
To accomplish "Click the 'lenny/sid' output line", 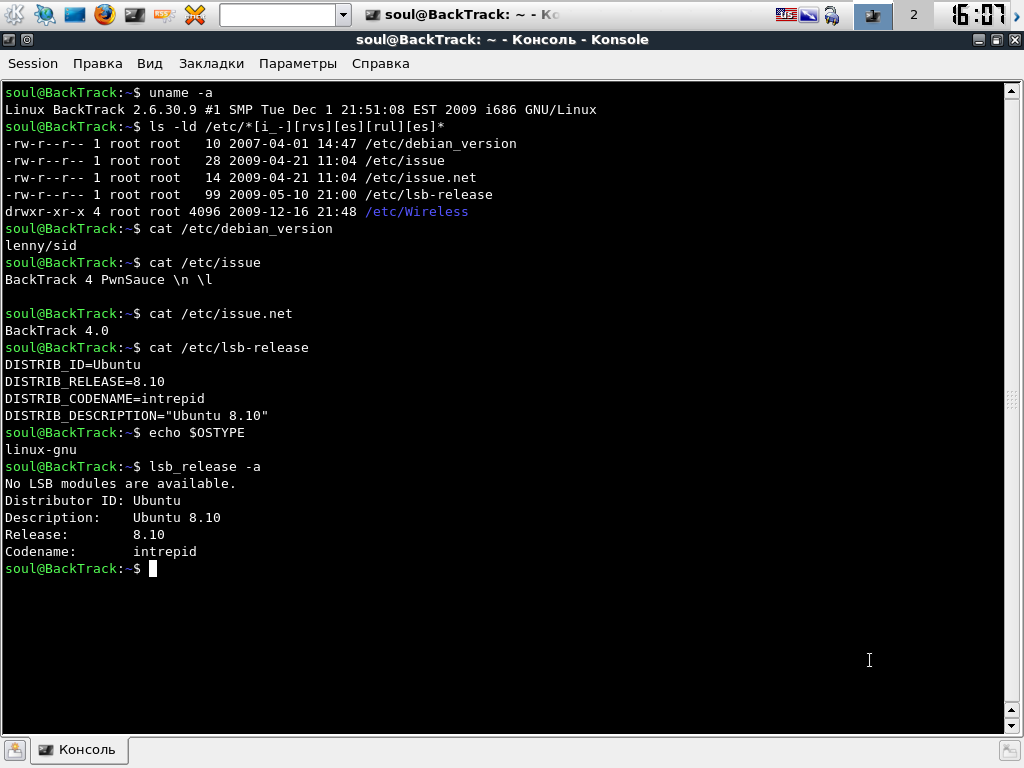I will coord(40,246).
